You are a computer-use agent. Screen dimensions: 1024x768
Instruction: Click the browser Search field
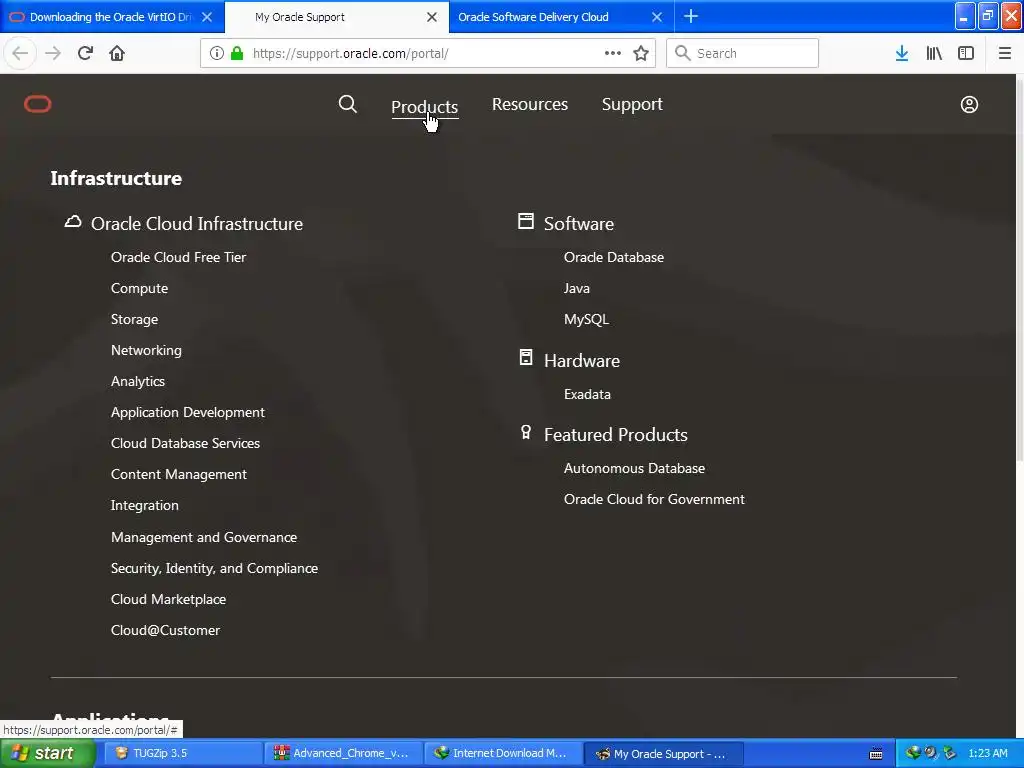pyautogui.click(x=743, y=54)
